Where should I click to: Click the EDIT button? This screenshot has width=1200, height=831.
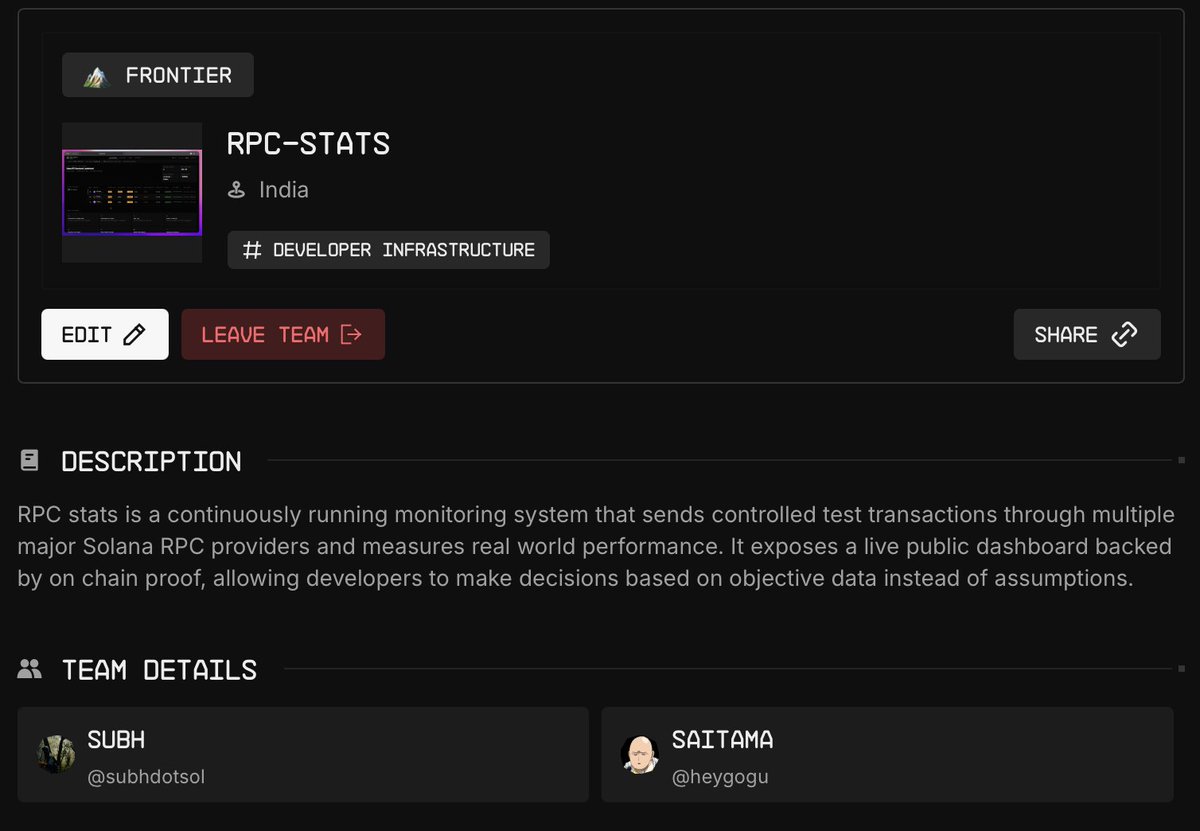point(105,334)
